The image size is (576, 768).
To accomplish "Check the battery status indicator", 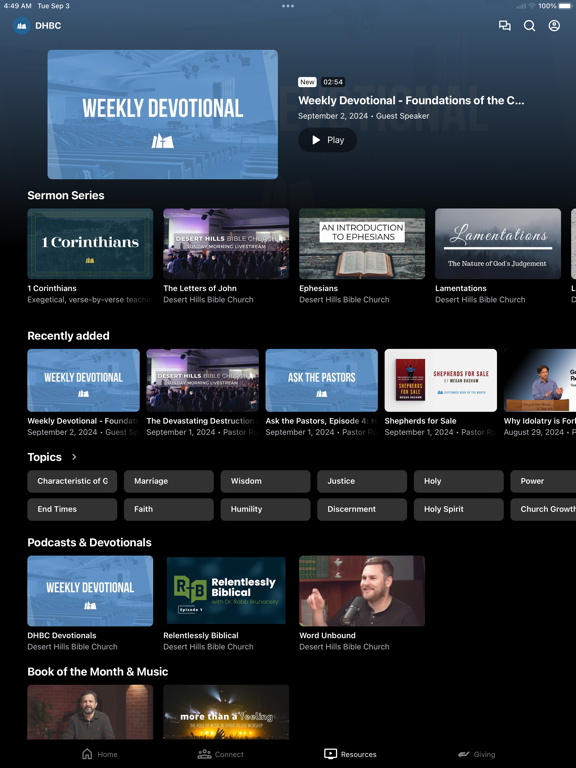I will (x=564, y=6).
